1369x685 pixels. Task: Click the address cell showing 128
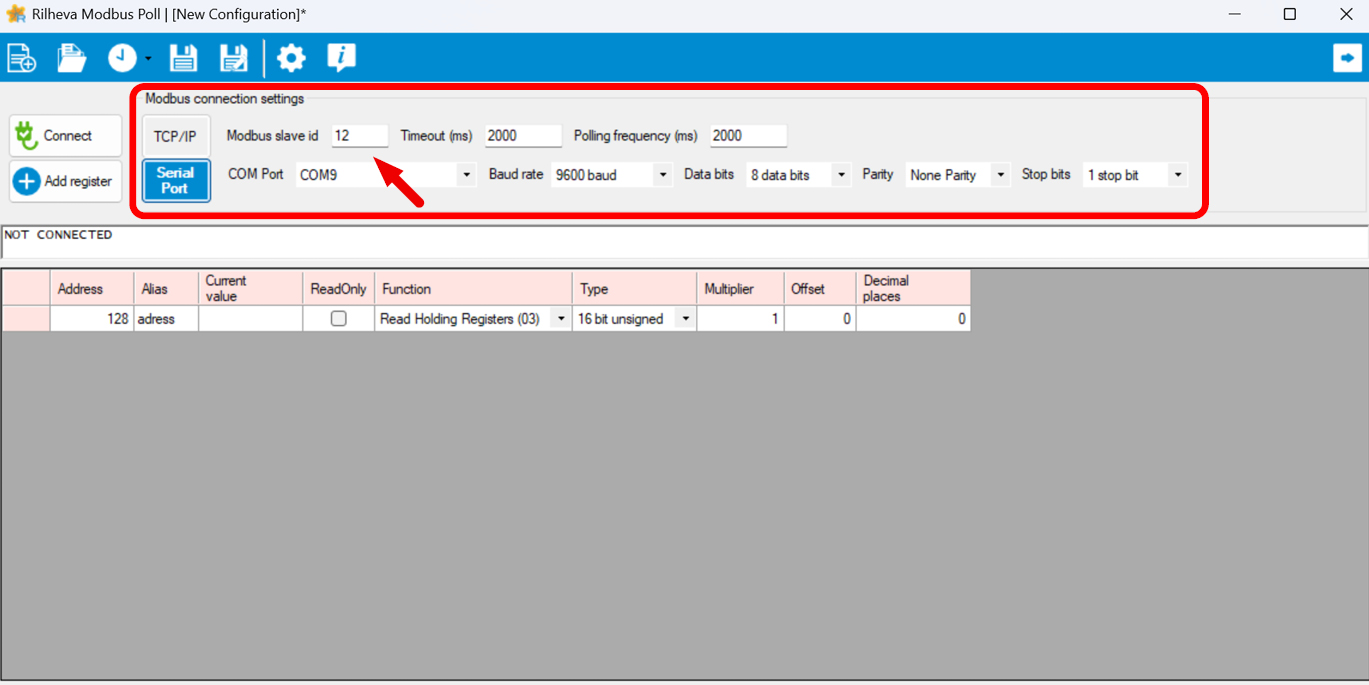coord(92,319)
